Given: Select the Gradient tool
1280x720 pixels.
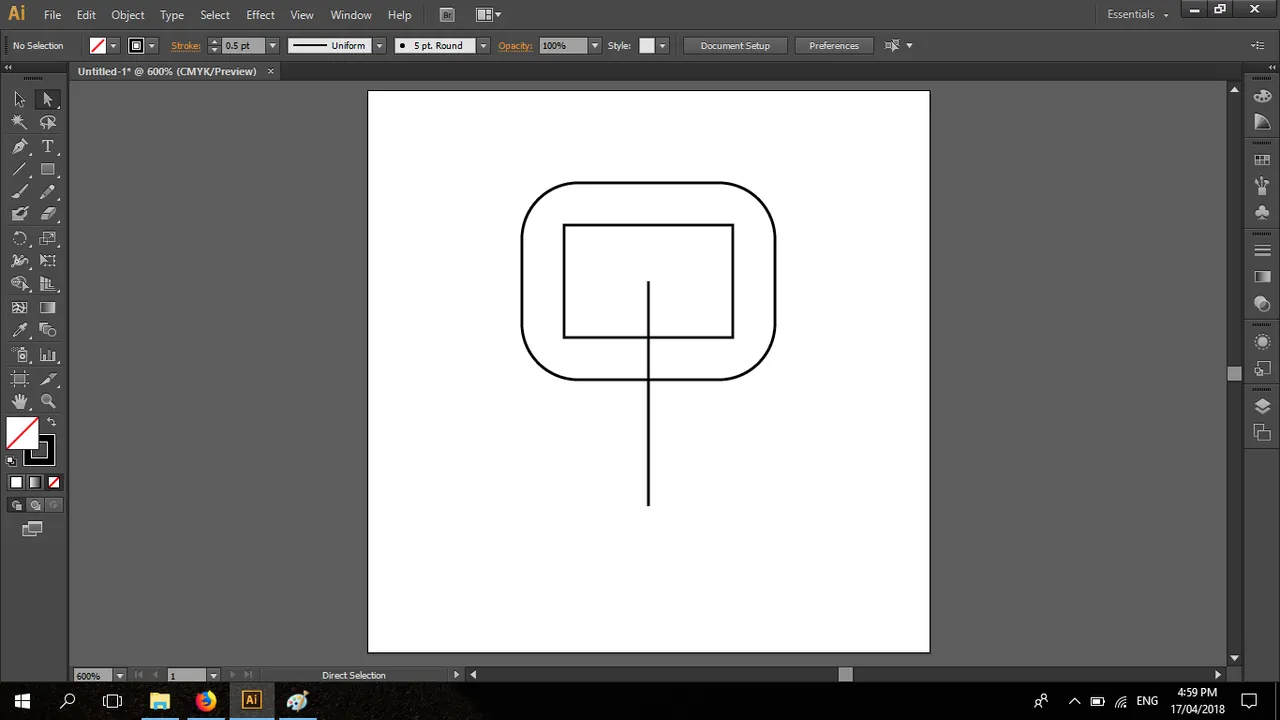Looking at the screenshot, I should point(47,308).
